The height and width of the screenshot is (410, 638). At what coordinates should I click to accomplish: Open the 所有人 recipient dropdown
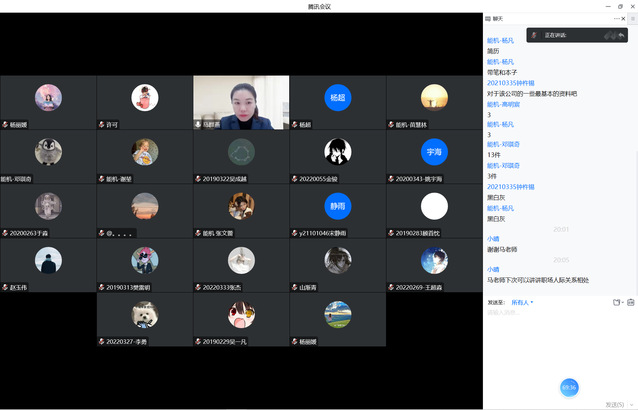(522, 302)
